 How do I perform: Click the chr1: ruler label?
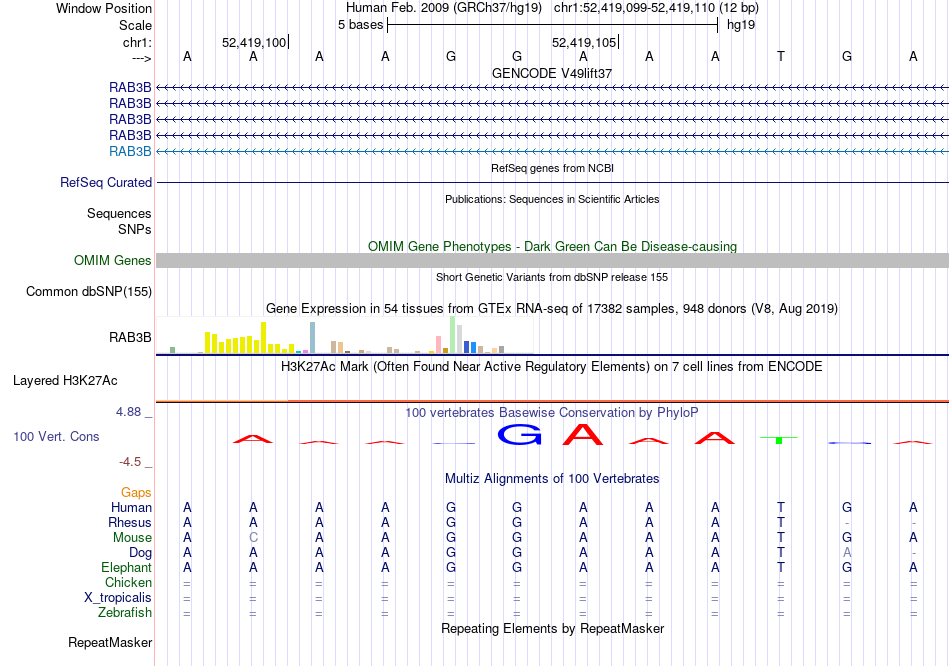[137, 42]
